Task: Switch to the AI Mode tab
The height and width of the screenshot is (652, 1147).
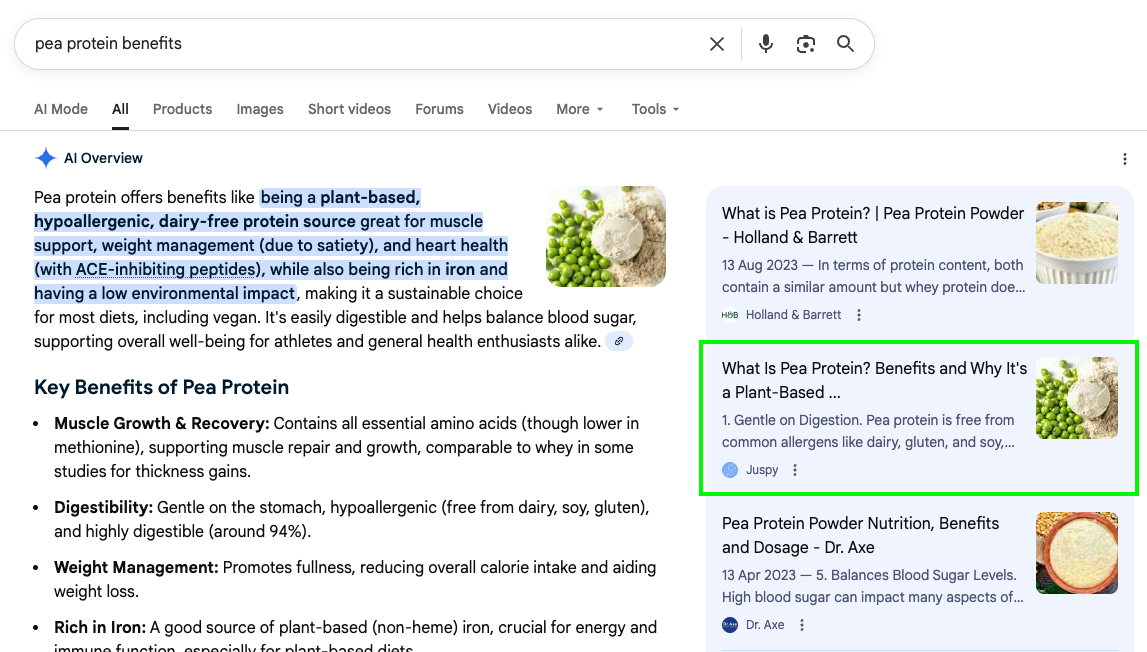Action: pos(61,109)
